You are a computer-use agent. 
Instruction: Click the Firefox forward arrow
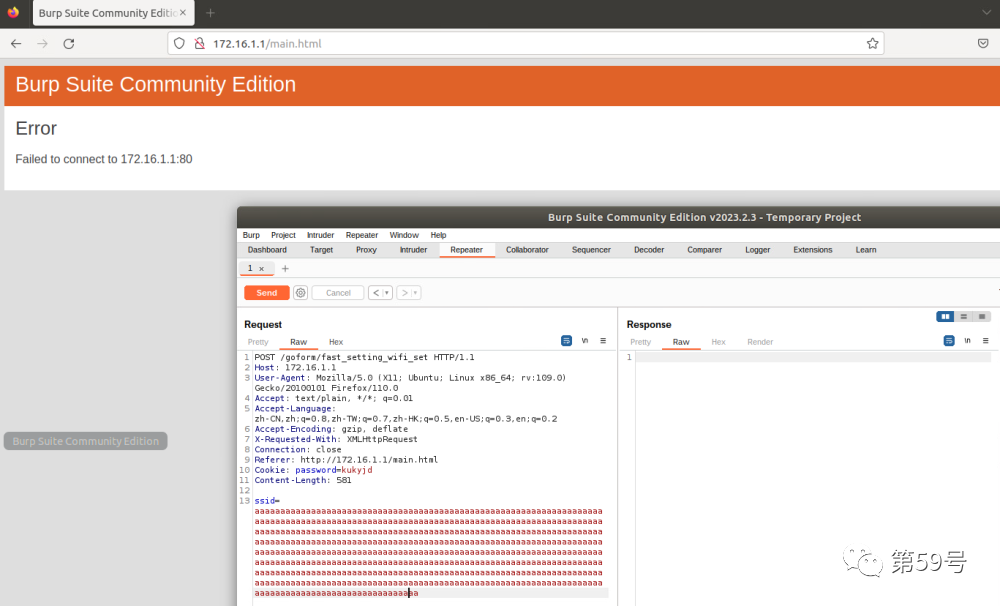click(x=42, y=43)
